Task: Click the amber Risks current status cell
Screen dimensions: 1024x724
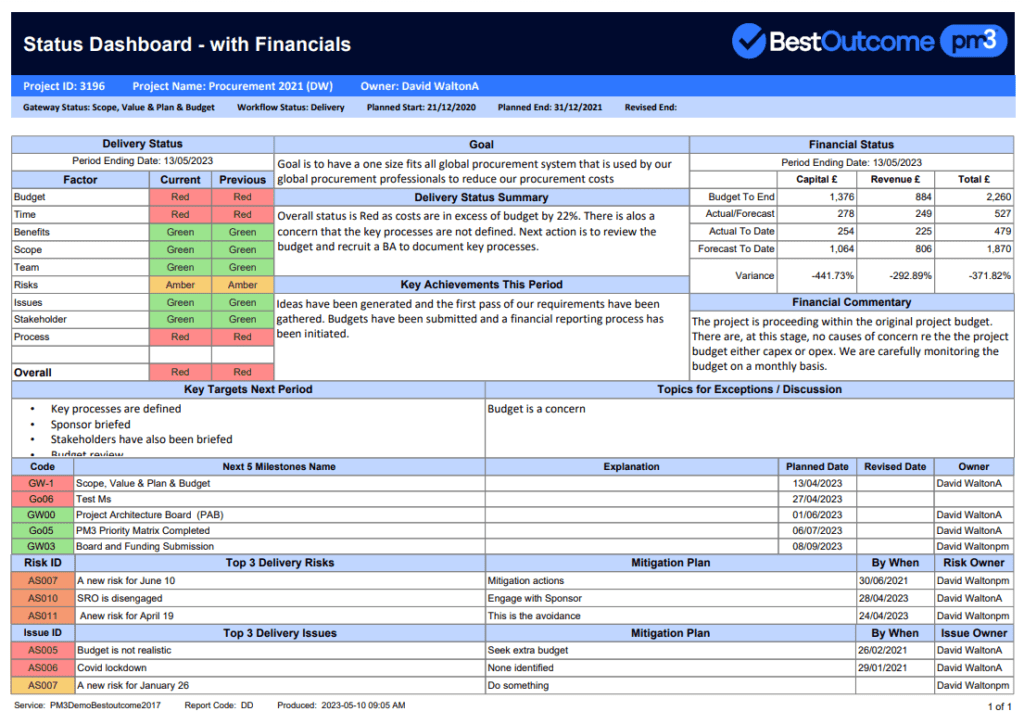Action: (180, 285)
